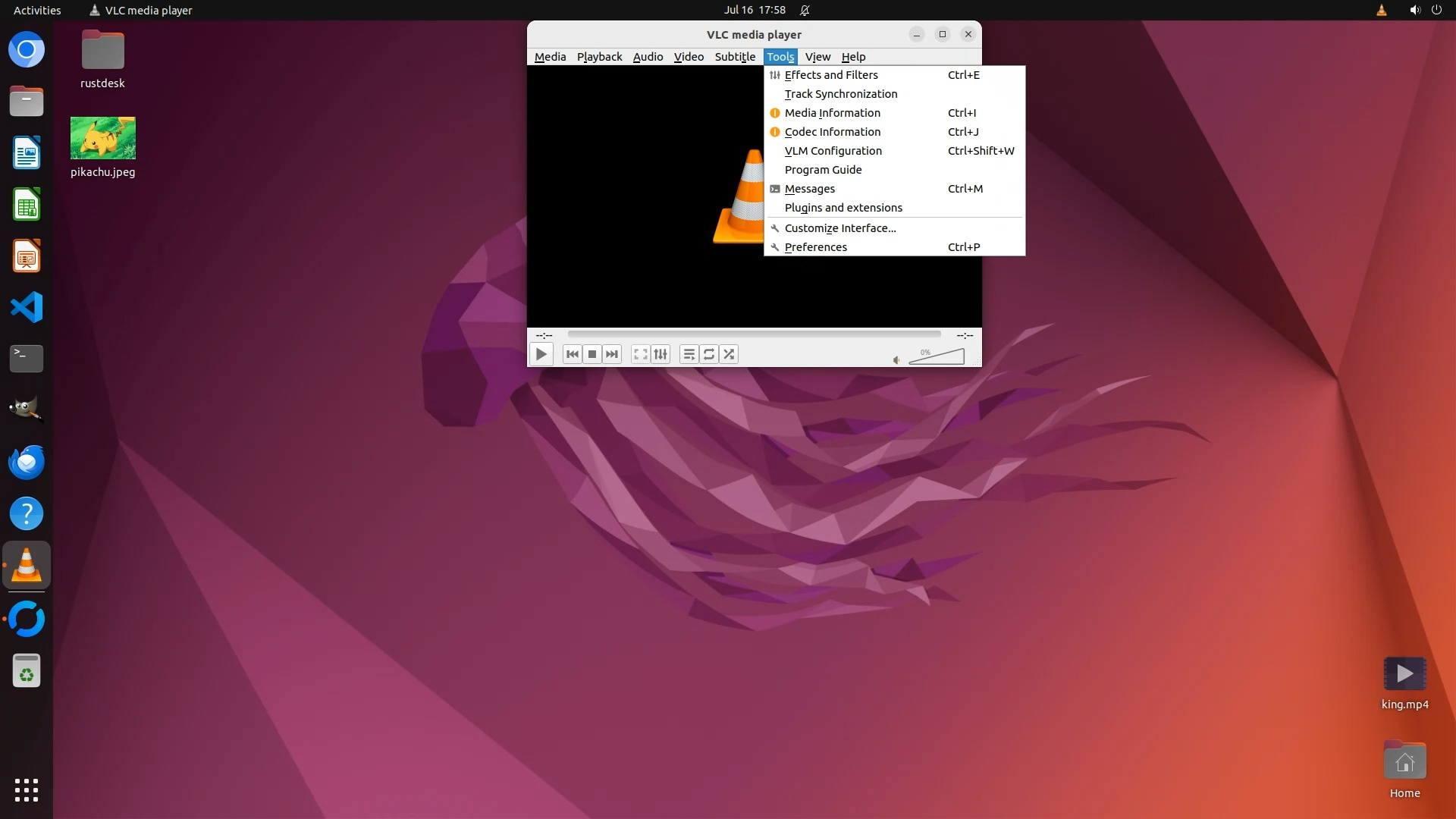Adjust the VLC volume slider

[x=937, y=357]
